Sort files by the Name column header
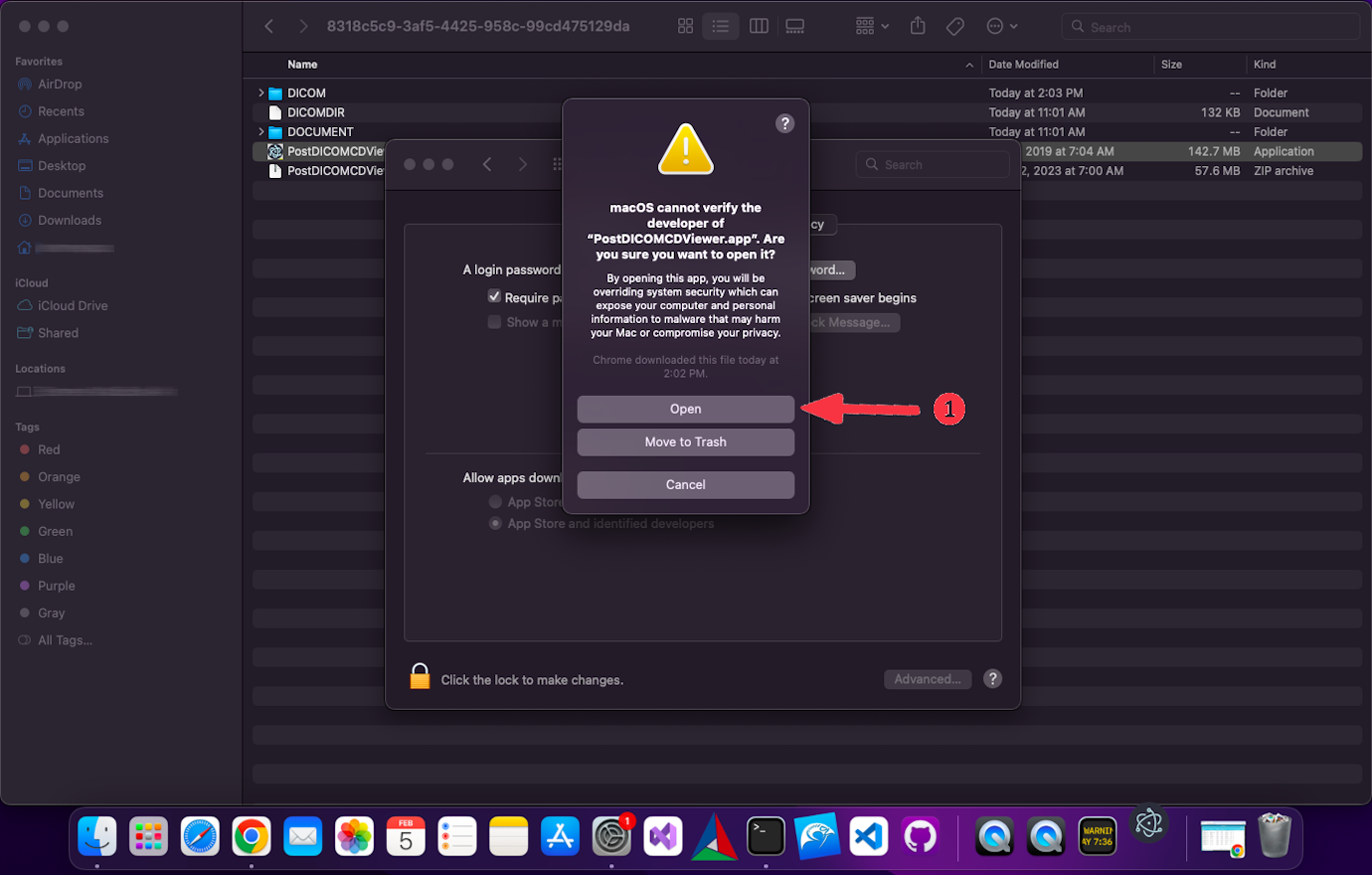This screenshot has width=1372, height=875. point(303,64)
